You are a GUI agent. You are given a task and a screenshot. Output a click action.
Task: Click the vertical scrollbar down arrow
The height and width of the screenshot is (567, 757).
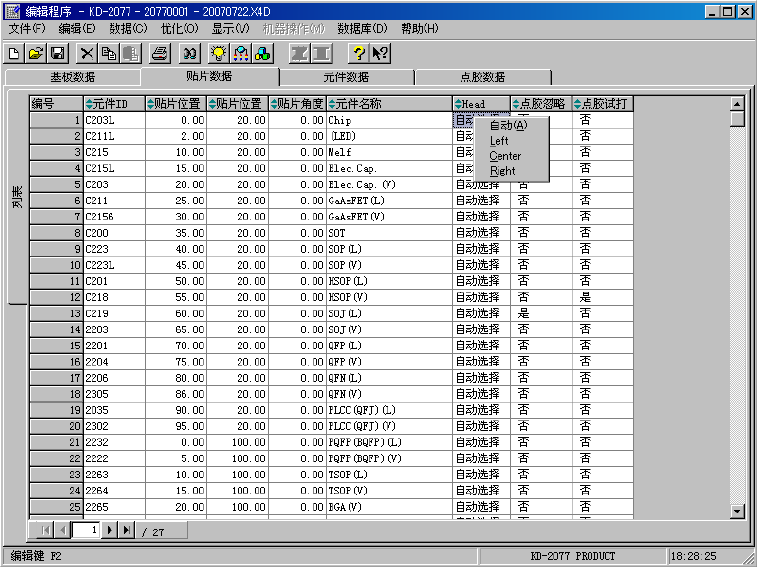tap(737, 511)
